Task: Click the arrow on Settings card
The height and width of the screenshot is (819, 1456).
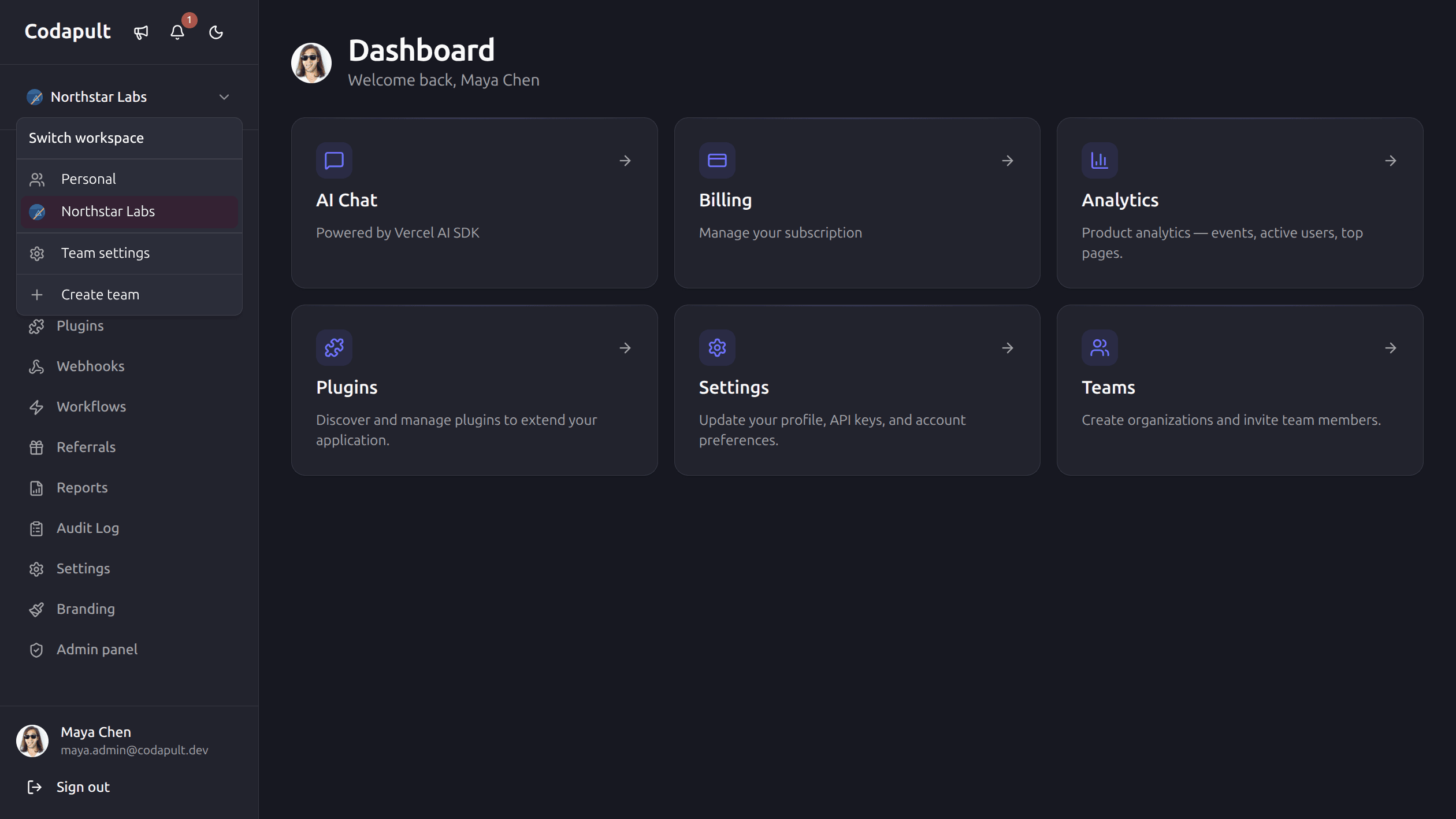Action: [x=1008, y=348]
